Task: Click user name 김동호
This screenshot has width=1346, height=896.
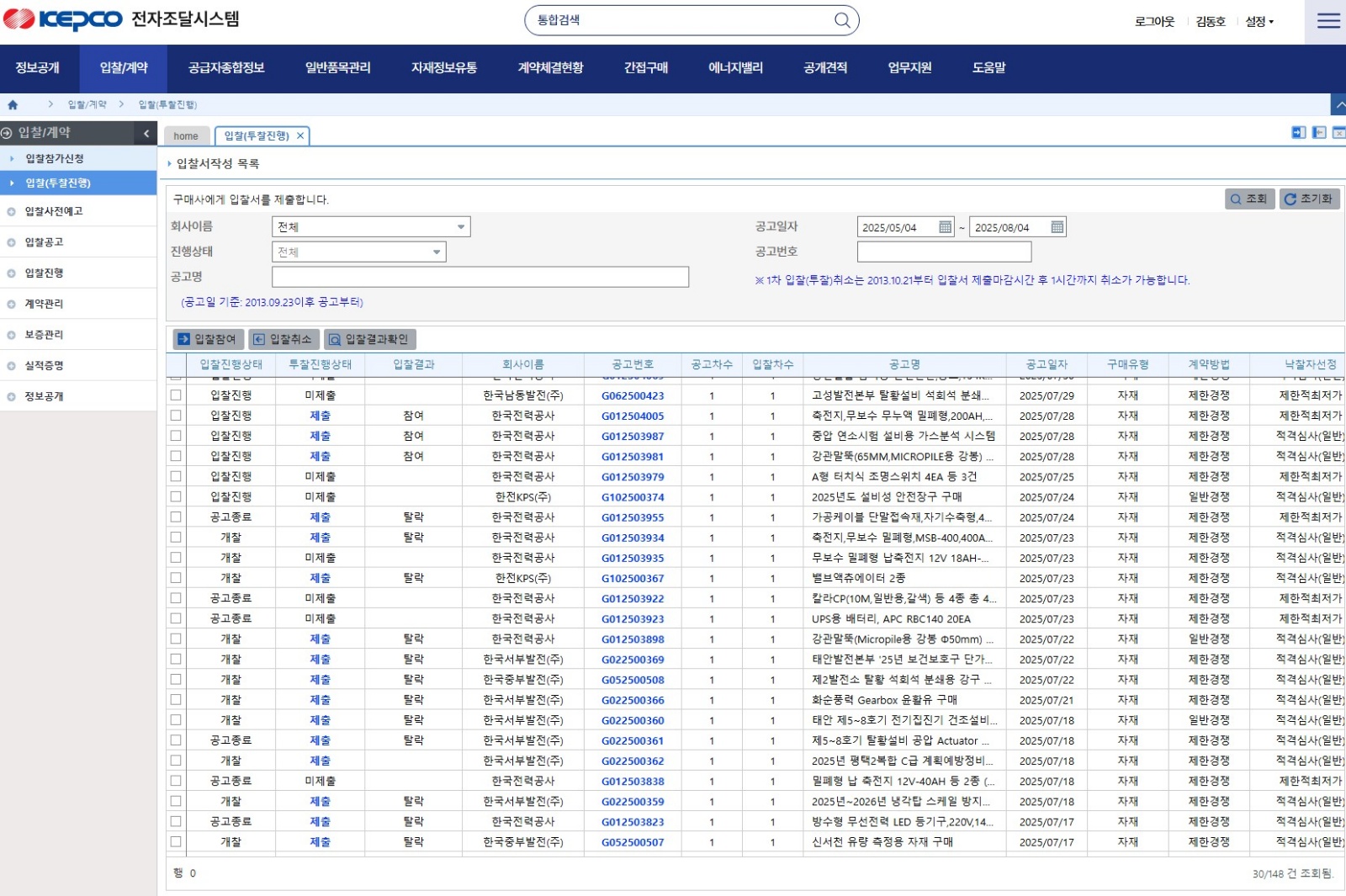Action: click(1211, 22)
